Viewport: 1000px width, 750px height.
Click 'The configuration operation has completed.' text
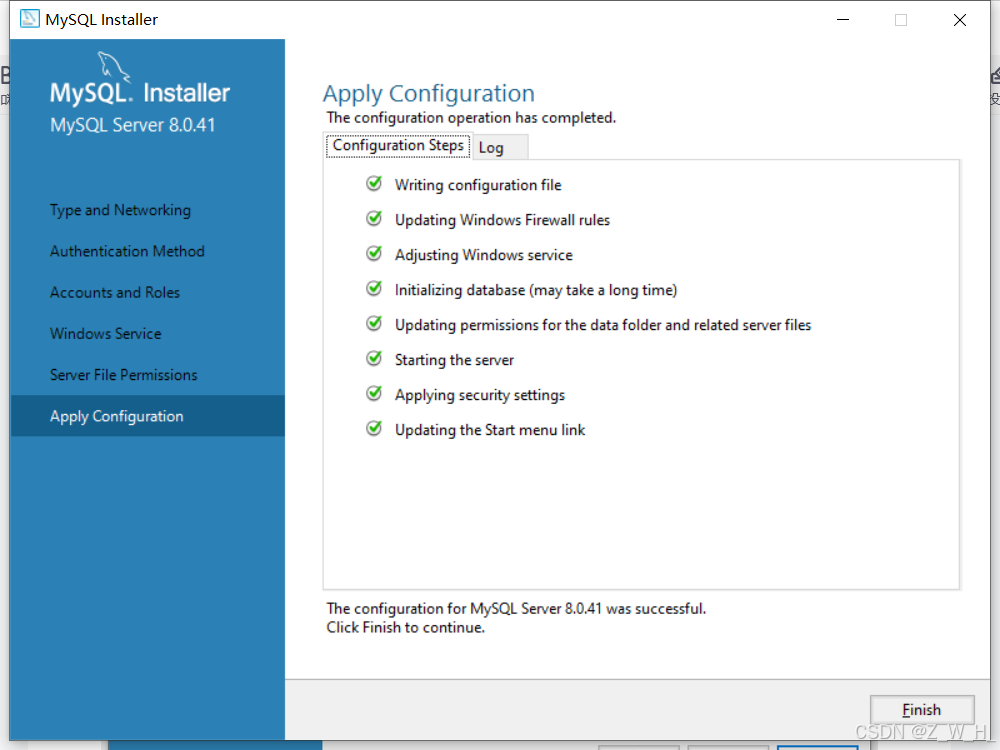pyautogui.click(x=471, y=118)
